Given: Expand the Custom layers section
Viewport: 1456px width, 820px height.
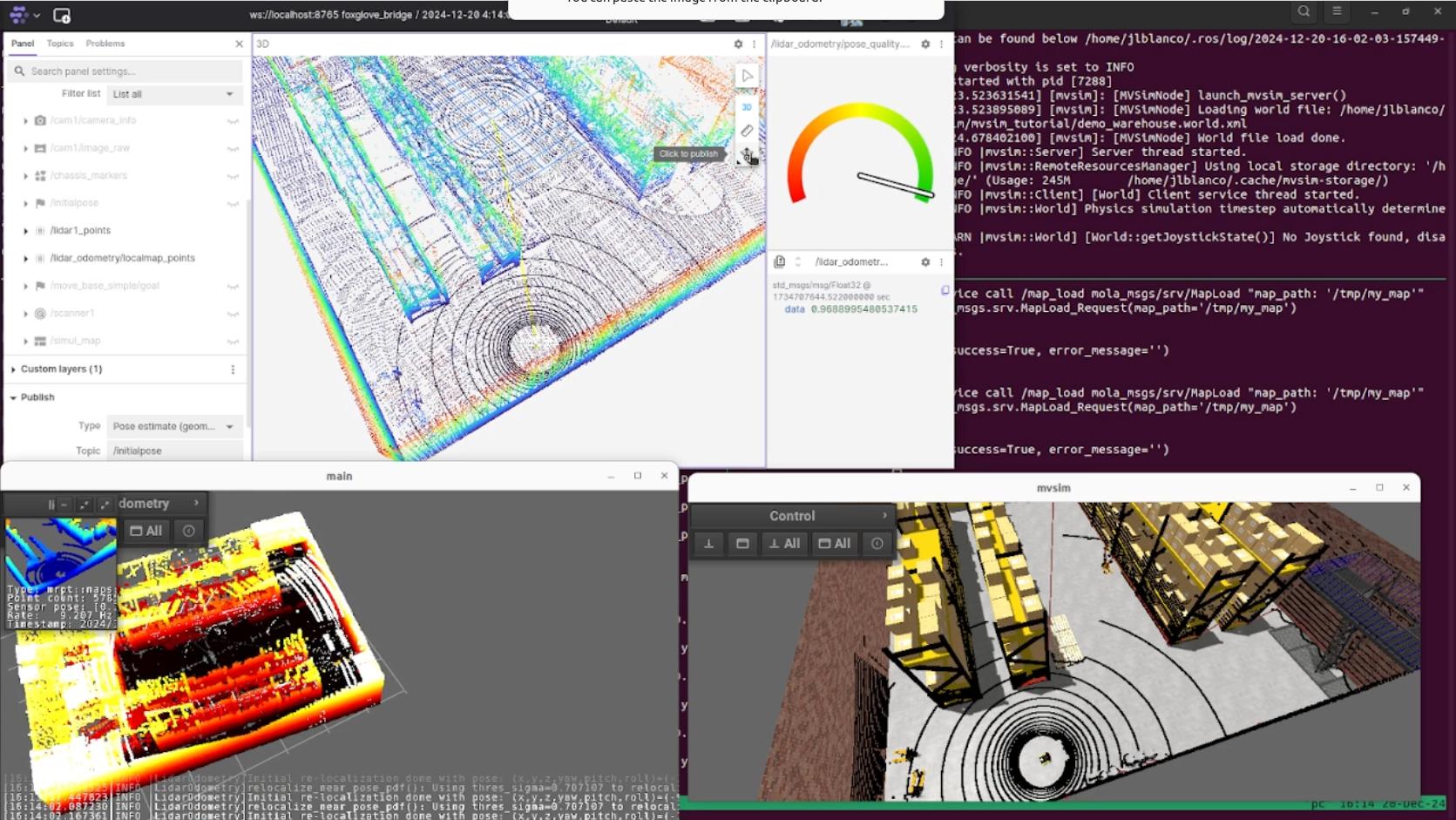Looking at the screenshot, I should 13,369.
